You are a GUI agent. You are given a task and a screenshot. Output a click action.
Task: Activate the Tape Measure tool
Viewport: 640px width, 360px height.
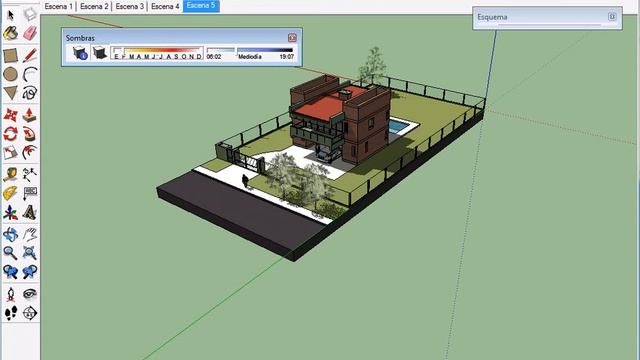tap(11, 175)
